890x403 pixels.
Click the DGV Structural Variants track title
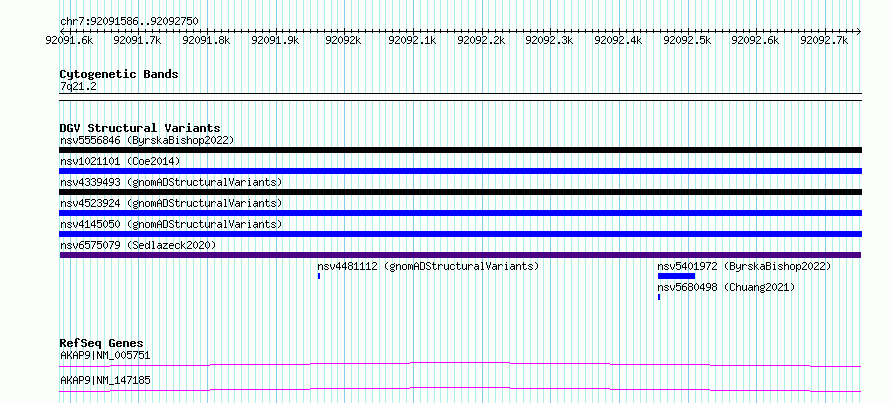[140, 128]
